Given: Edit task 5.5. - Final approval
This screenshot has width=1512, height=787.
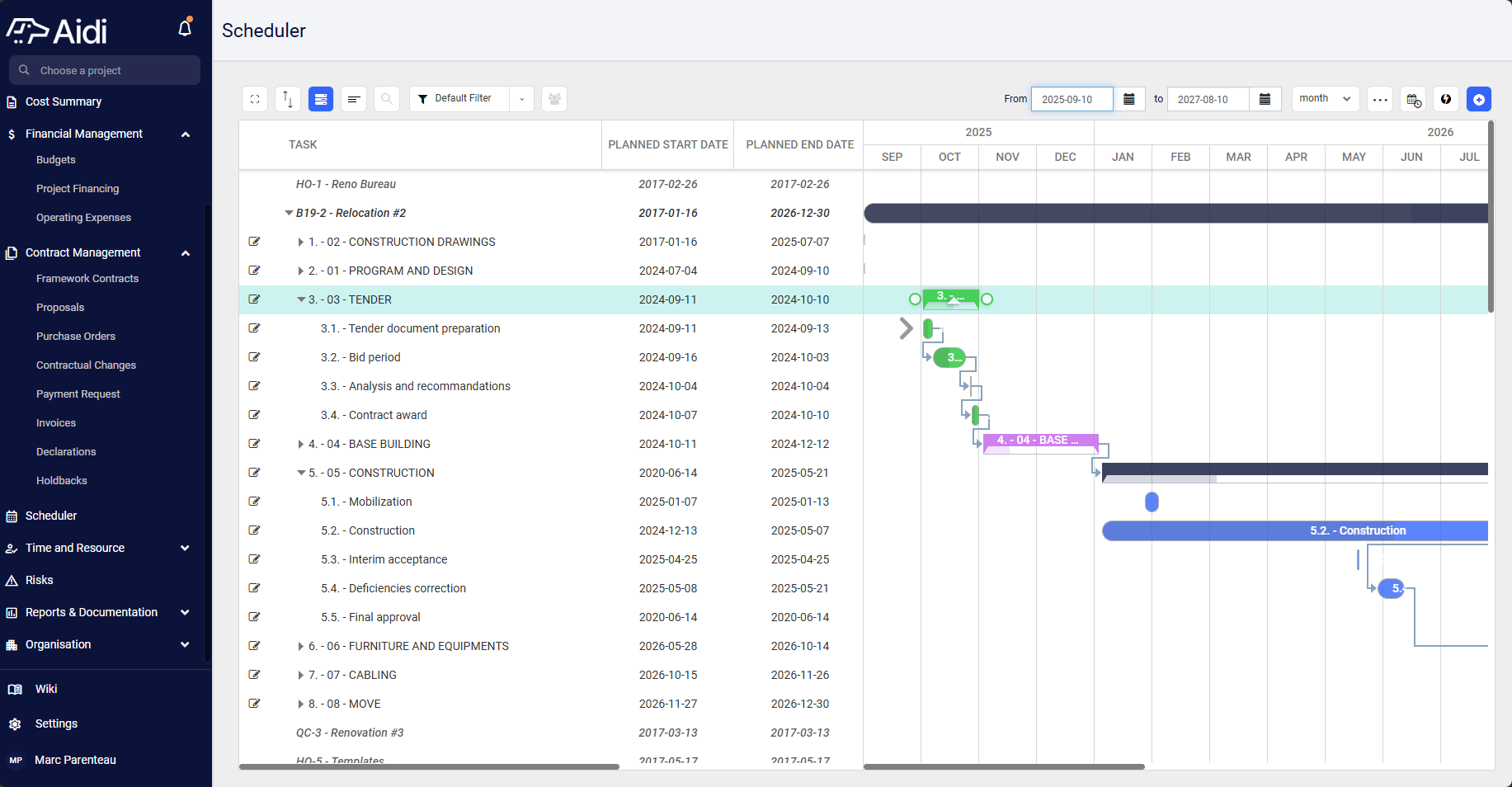Looking at the screenshot, I should [255, 617].
